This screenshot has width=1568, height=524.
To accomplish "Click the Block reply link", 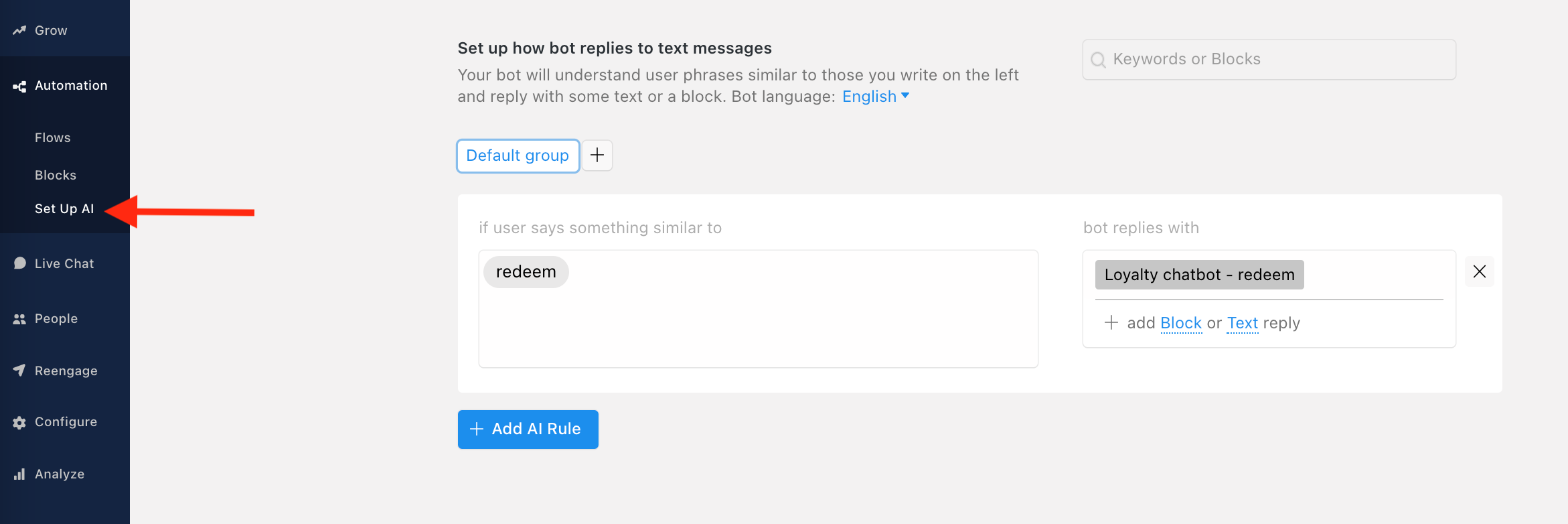I will (1181, 323).
